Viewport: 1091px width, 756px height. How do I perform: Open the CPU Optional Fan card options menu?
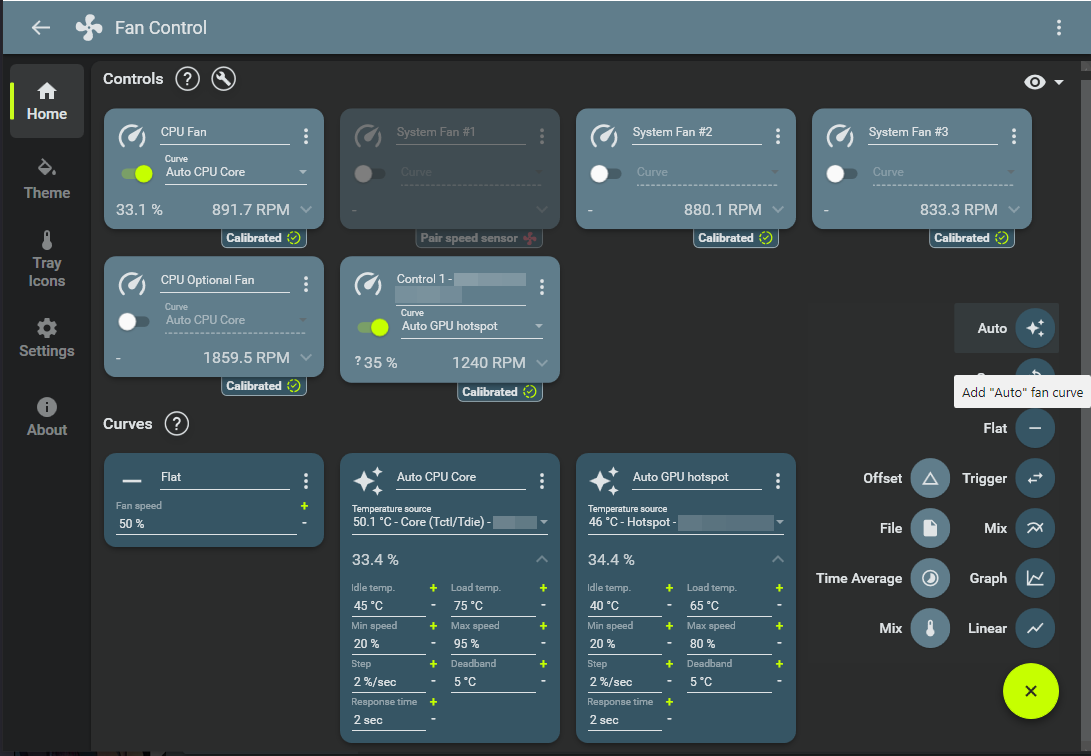point(305,284)
